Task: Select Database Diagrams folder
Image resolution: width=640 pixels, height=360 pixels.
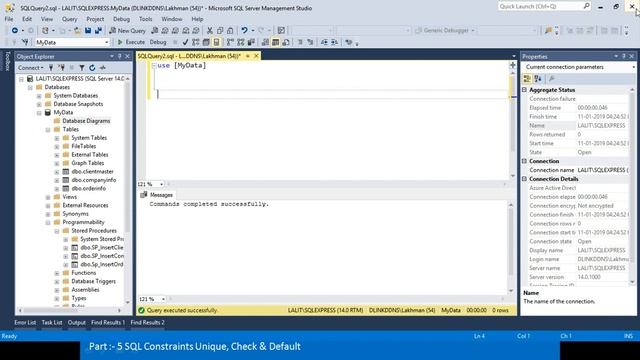Action: (86, 121)
